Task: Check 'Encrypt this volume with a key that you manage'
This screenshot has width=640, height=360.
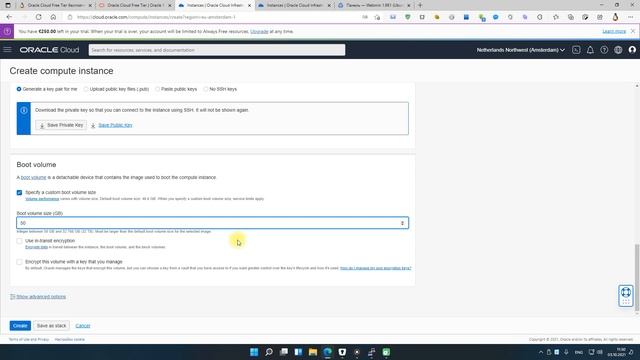Action: (x=19, y=262)
